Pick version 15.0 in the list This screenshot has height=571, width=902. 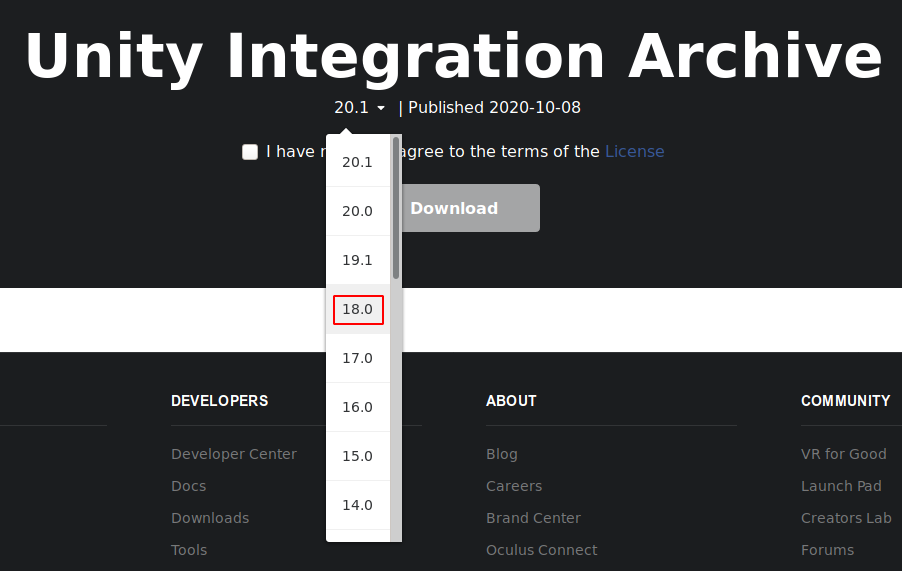pos(357,456)
